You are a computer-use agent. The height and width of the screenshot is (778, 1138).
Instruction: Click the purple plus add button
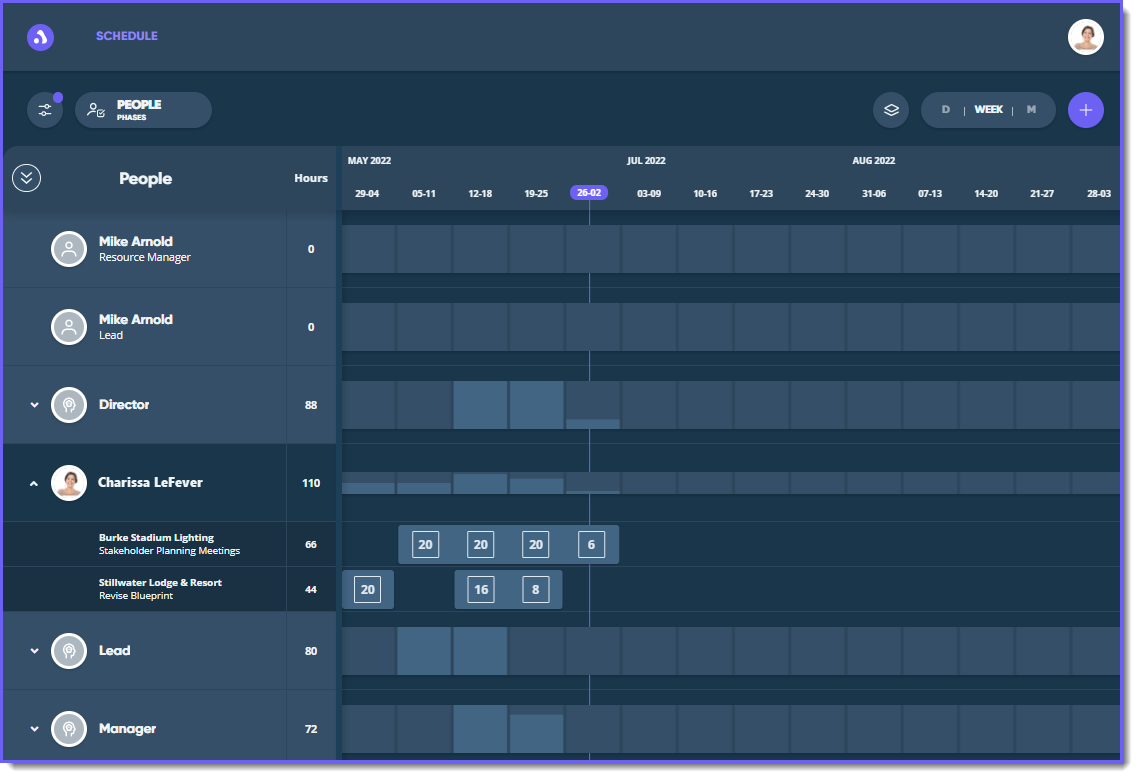tap(1085, 110)
